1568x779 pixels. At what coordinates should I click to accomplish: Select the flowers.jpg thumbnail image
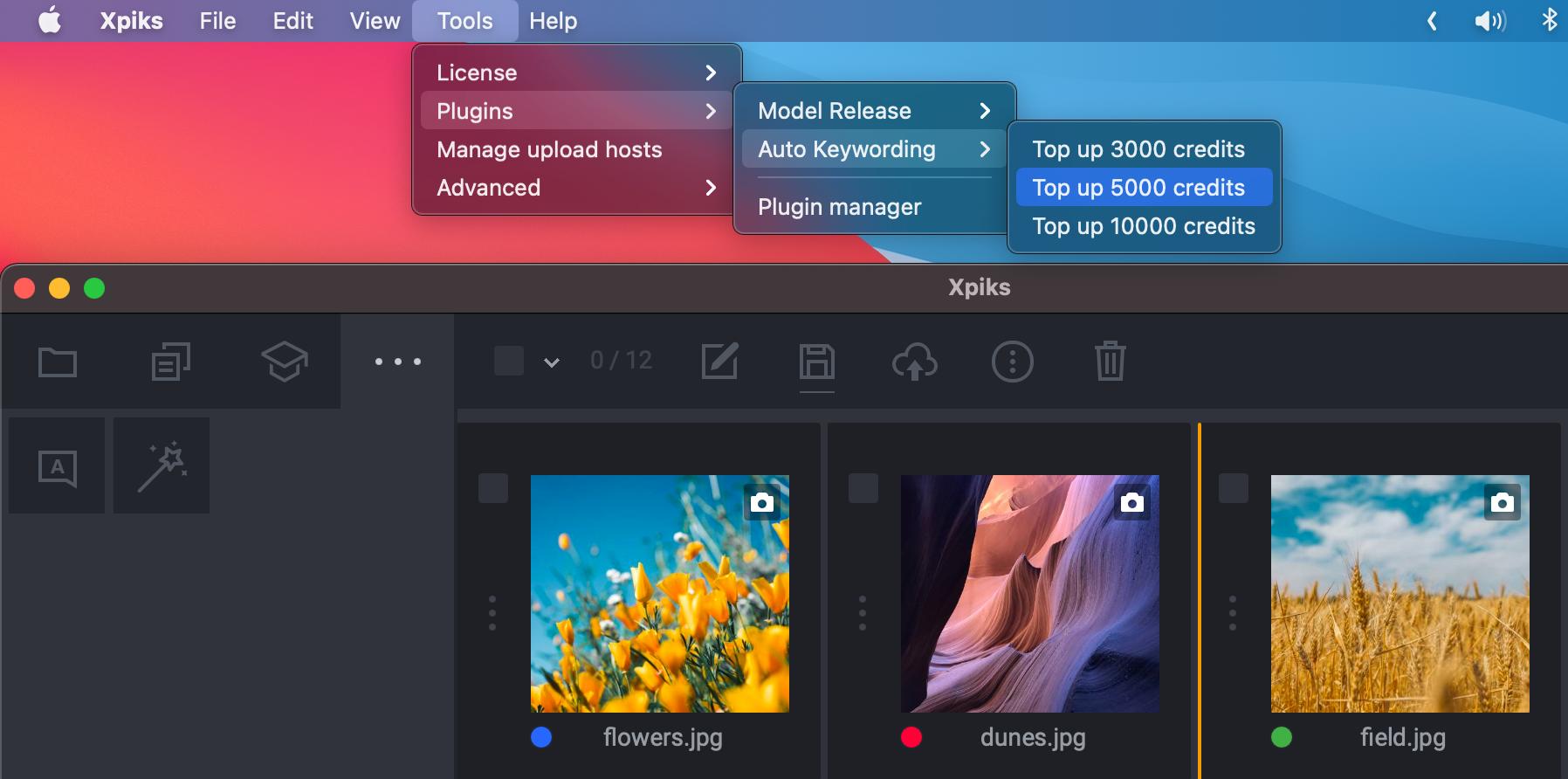pyautogui.click(x=660, y=594)
